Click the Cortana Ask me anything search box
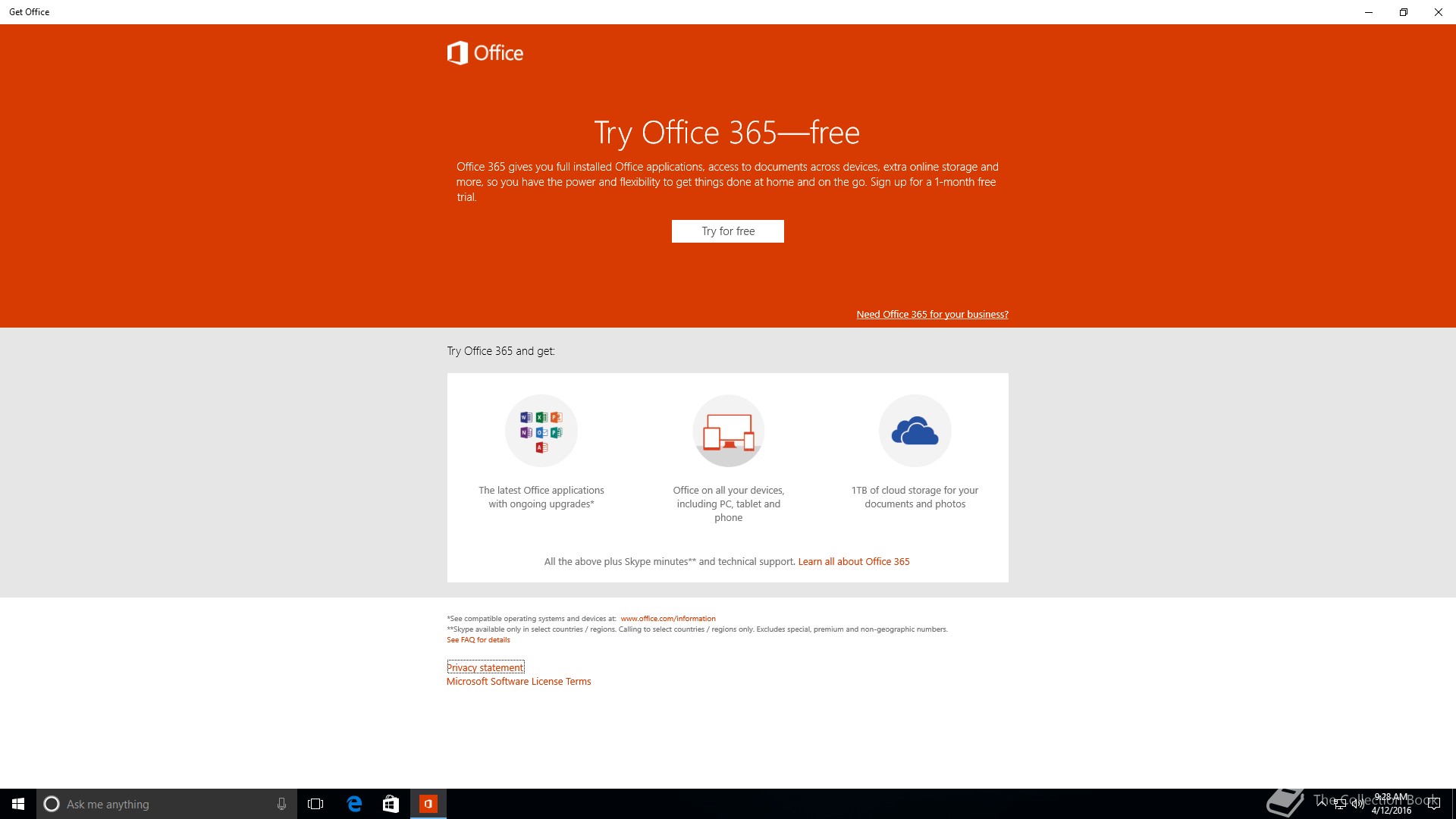Image resolution: width=1456 pixels, height=819 pixels. (167, 804)
